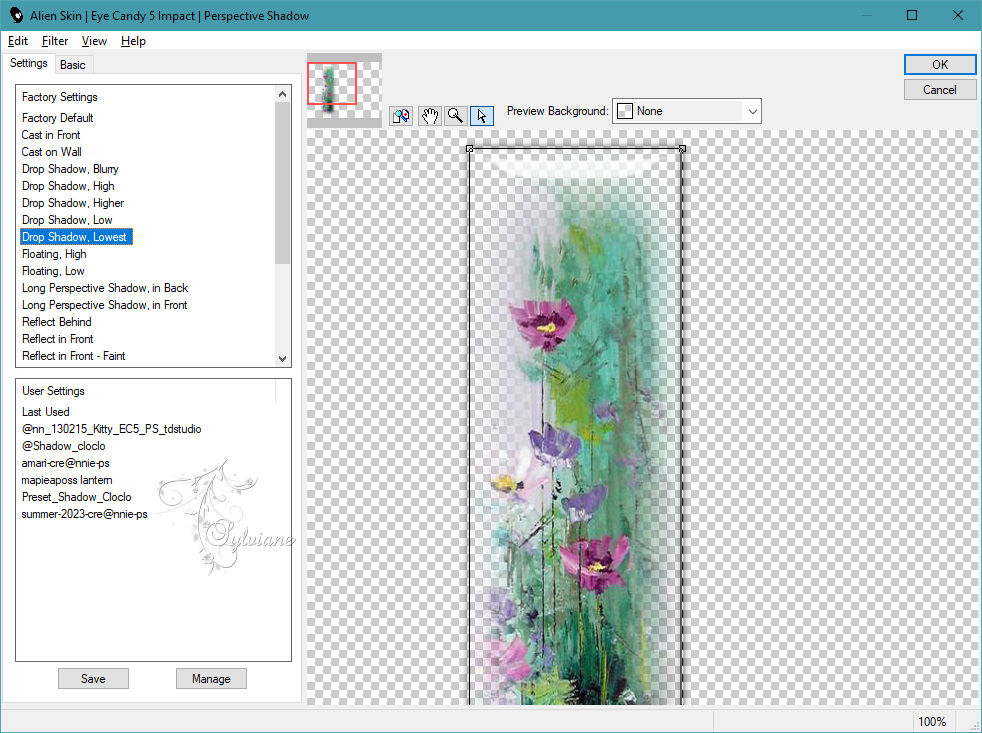
Task: Select the @Shadow_cloclo user preset
Action: [x=63, y=445]
